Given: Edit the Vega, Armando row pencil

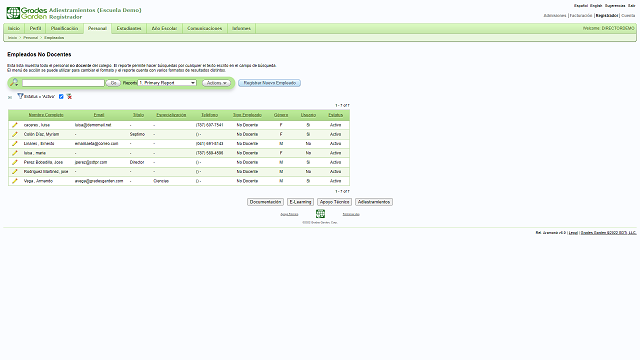Looking at the screenshot, I should coord(15,181).
